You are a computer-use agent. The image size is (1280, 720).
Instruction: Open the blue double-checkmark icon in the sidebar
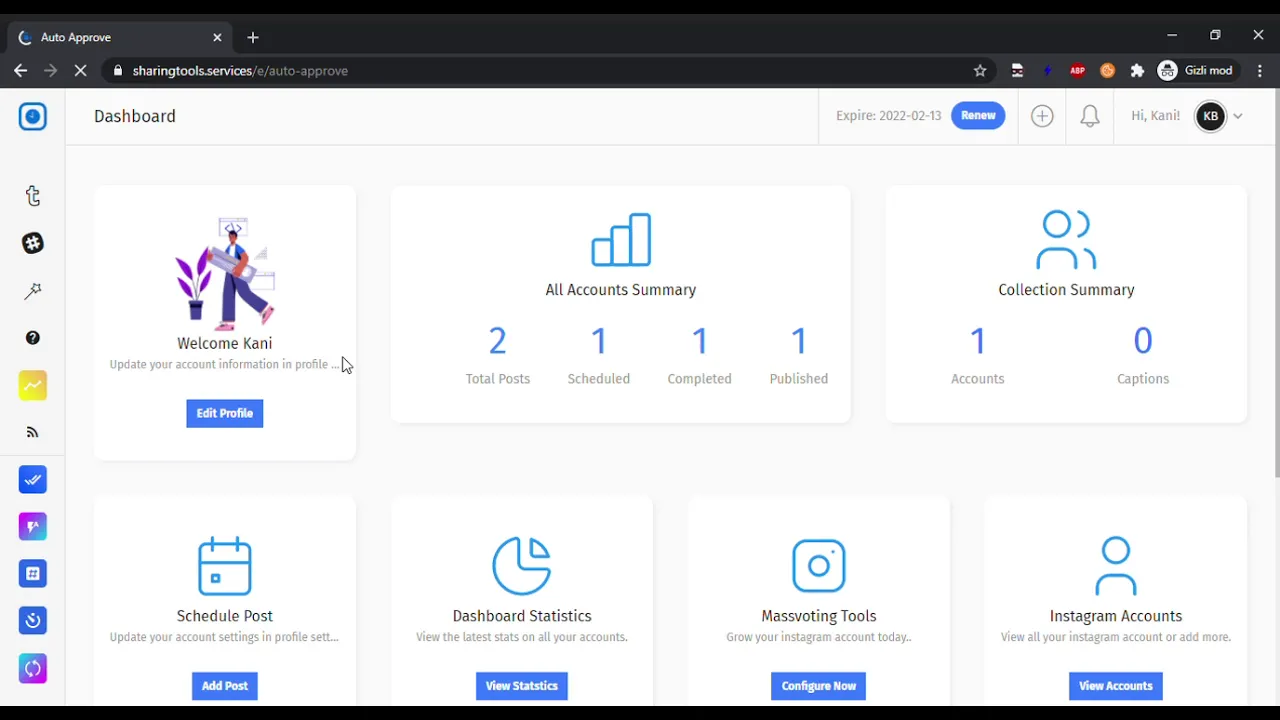33,480
